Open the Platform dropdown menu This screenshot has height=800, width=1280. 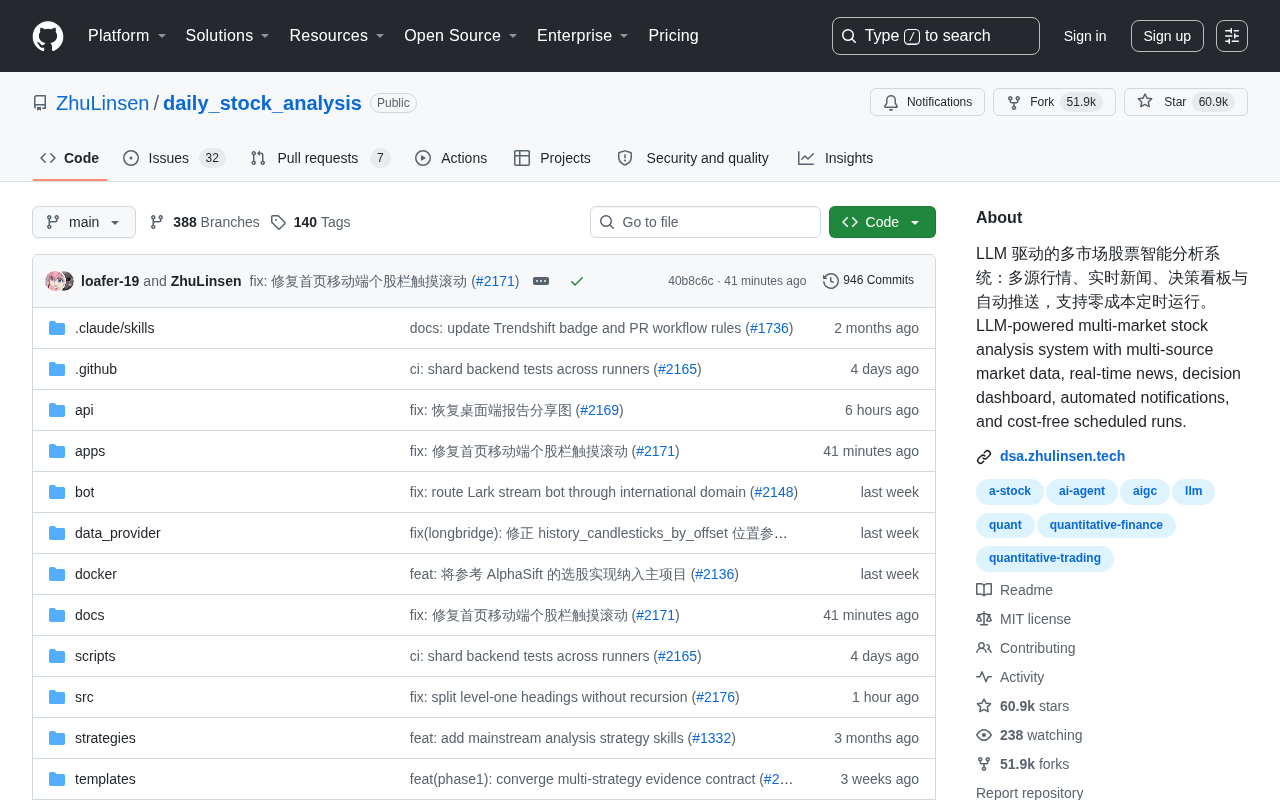[x=127, y=36]
